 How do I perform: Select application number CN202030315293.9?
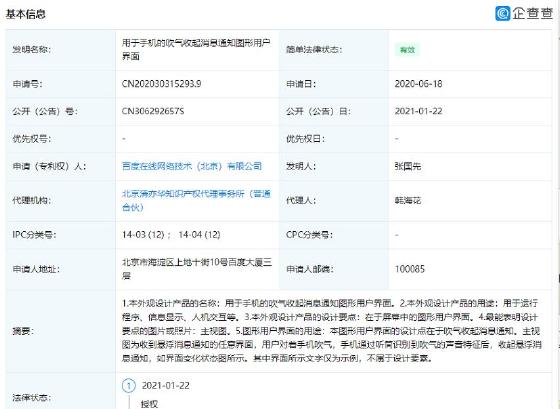161,84
